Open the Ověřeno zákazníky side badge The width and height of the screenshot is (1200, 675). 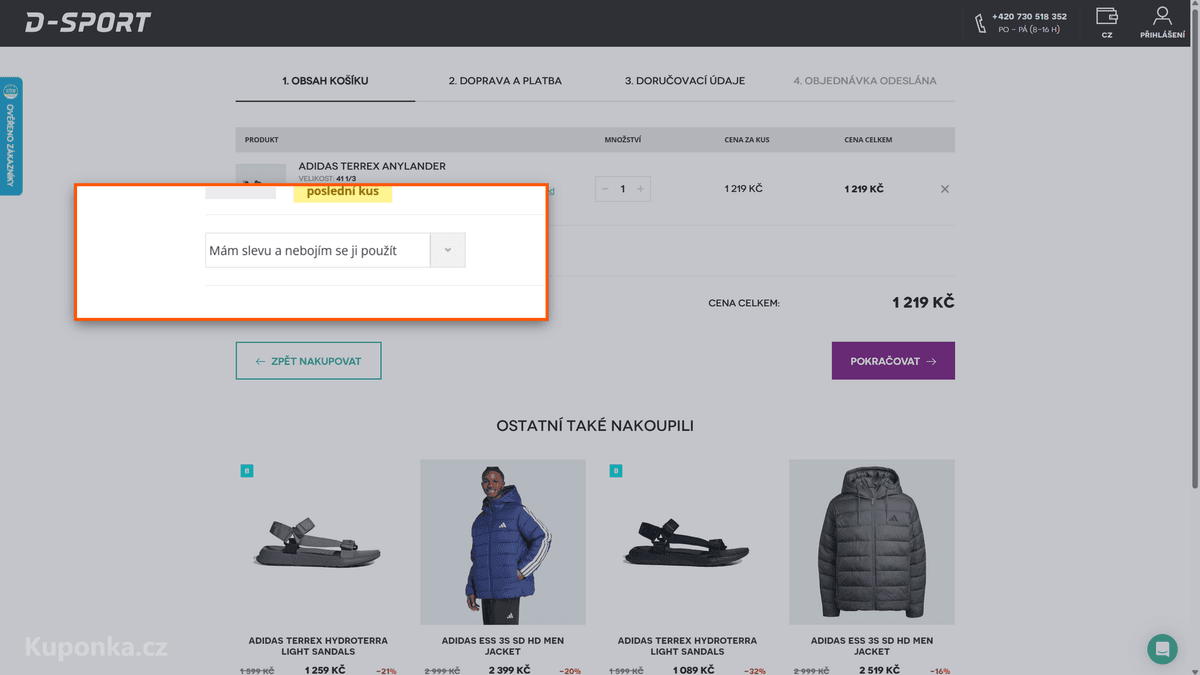11,136
